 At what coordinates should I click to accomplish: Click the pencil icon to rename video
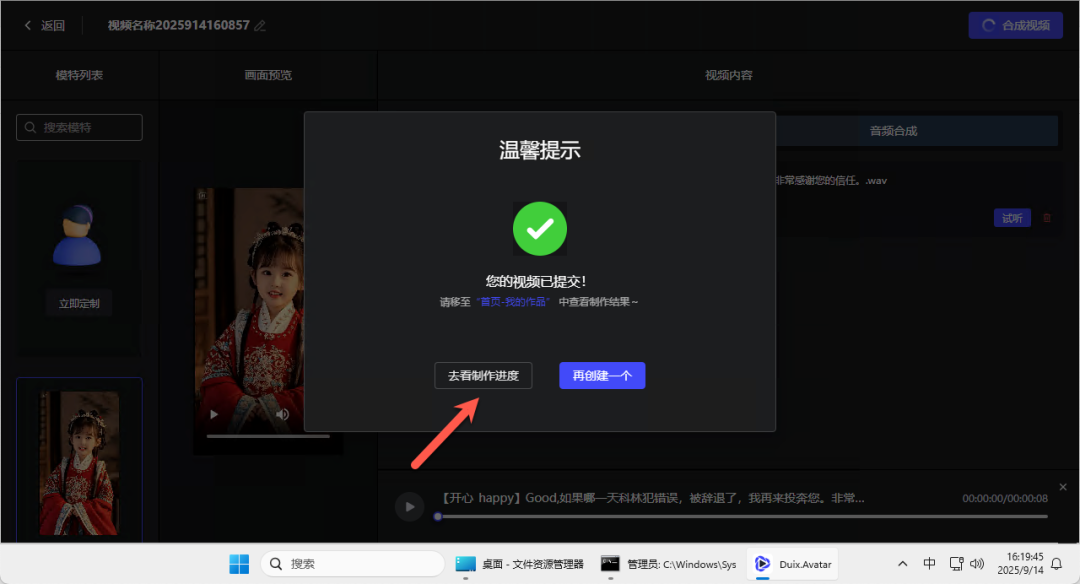click(260, 25)
